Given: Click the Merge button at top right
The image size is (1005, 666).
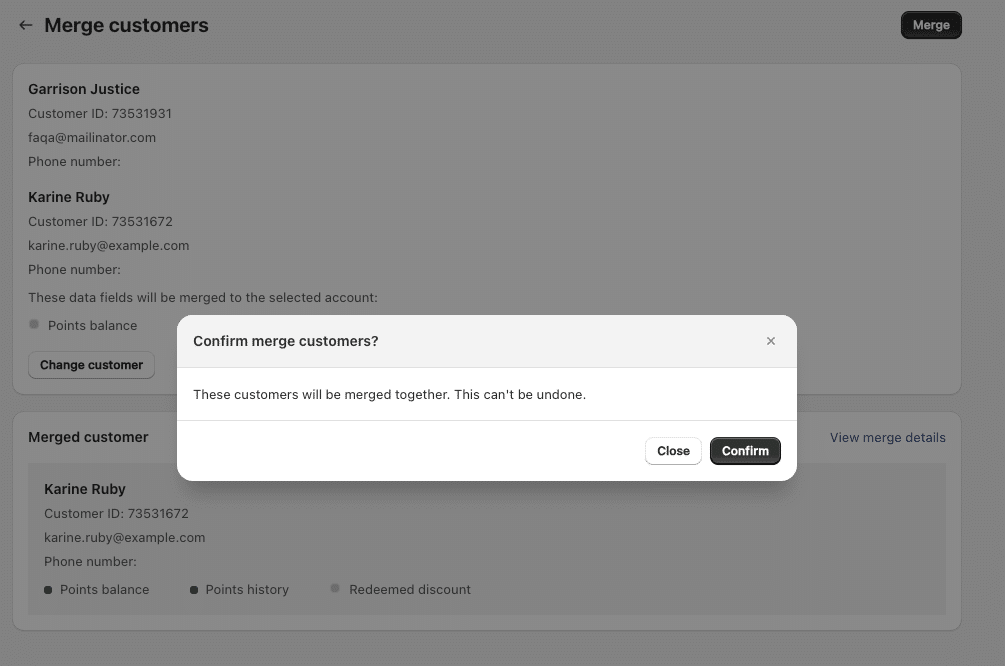Looking at the screenshot, I should point(931,25).
